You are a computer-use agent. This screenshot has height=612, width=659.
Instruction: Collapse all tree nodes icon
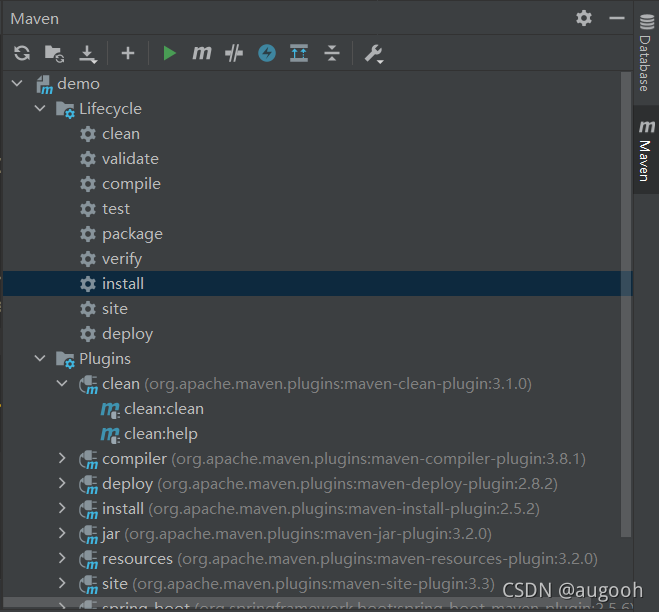(332, 53)
